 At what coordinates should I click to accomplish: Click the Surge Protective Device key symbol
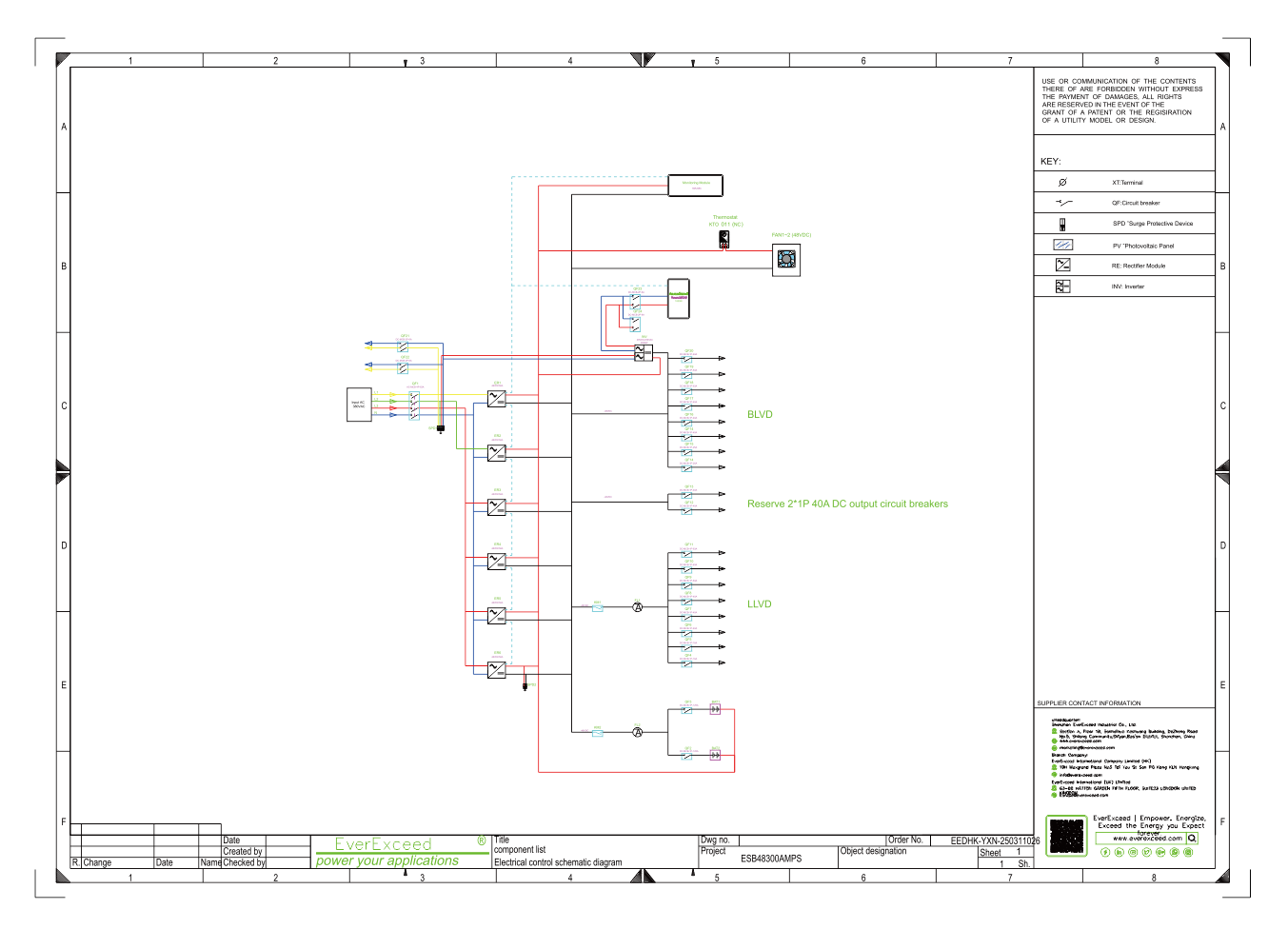1062,224
